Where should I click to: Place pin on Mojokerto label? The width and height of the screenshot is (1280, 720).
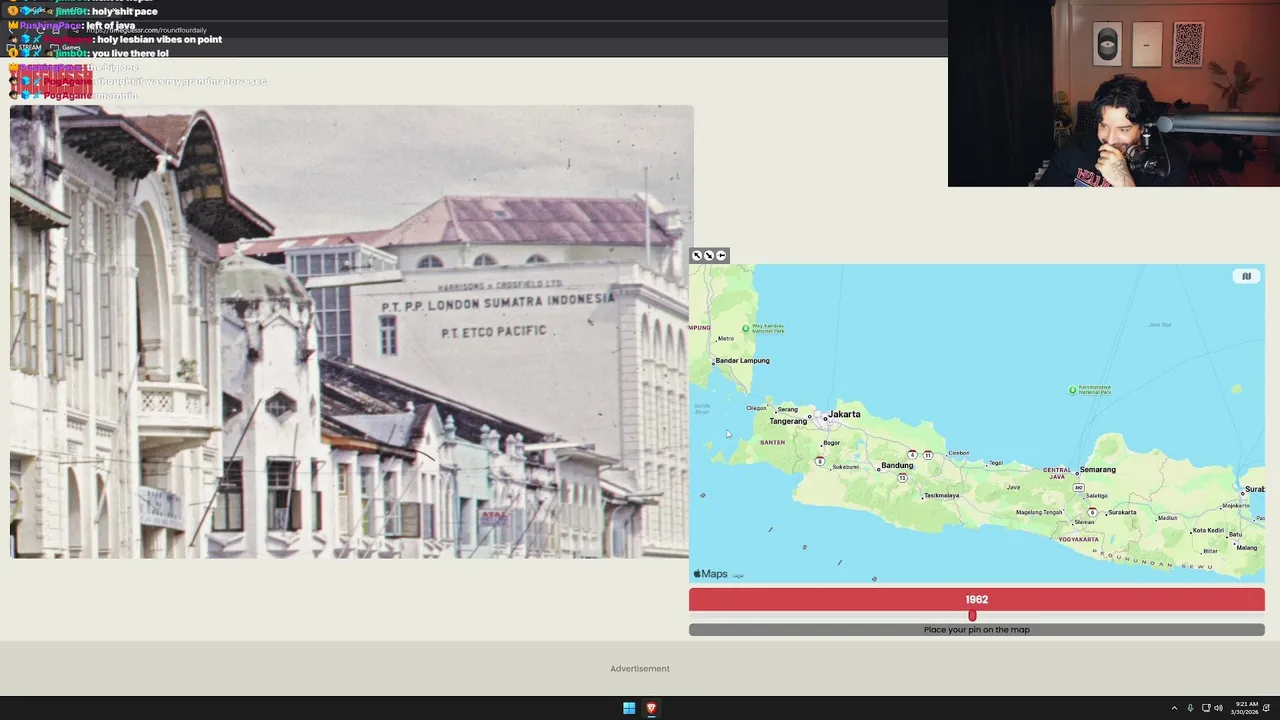pos(1236,505)
